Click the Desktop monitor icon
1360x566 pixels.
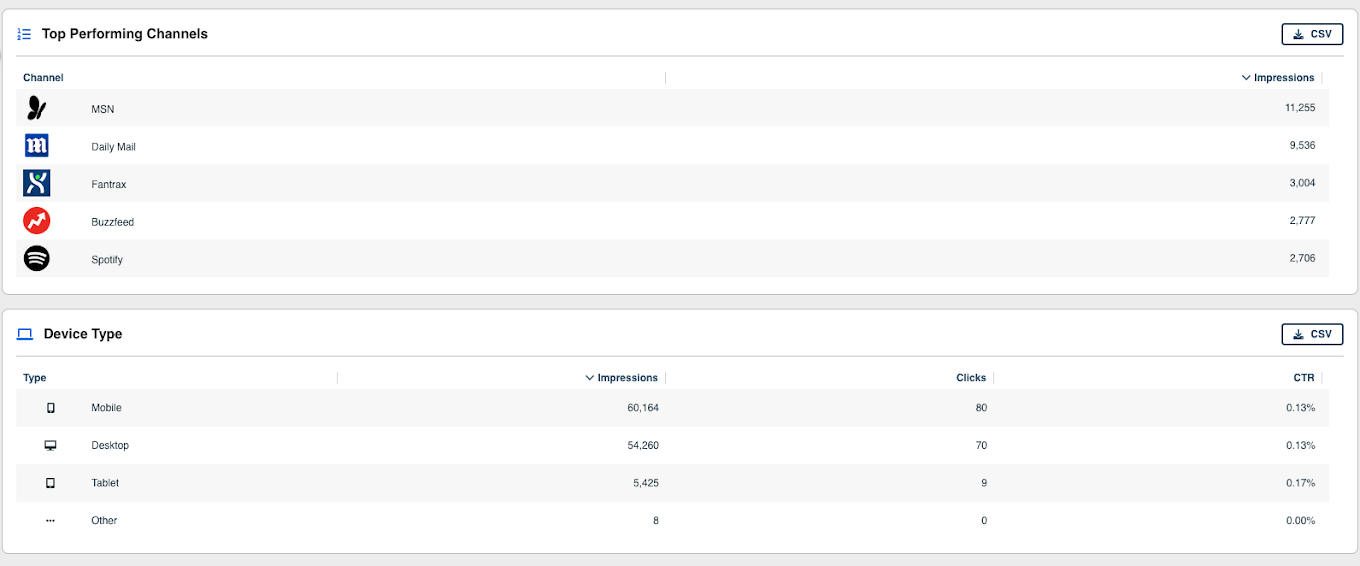[51, 445]
